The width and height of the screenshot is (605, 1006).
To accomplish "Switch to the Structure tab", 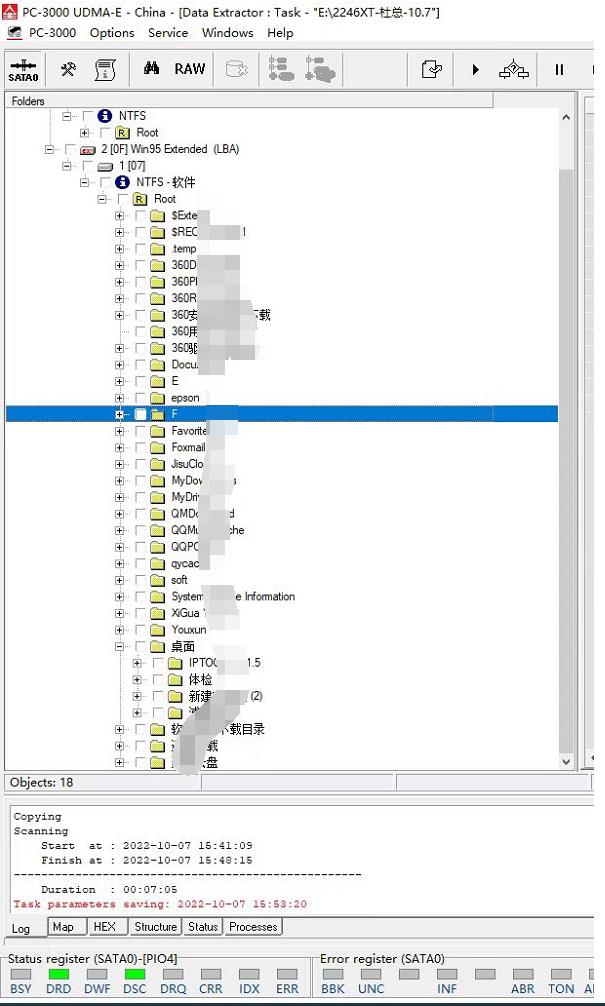I will pos(156,926).
